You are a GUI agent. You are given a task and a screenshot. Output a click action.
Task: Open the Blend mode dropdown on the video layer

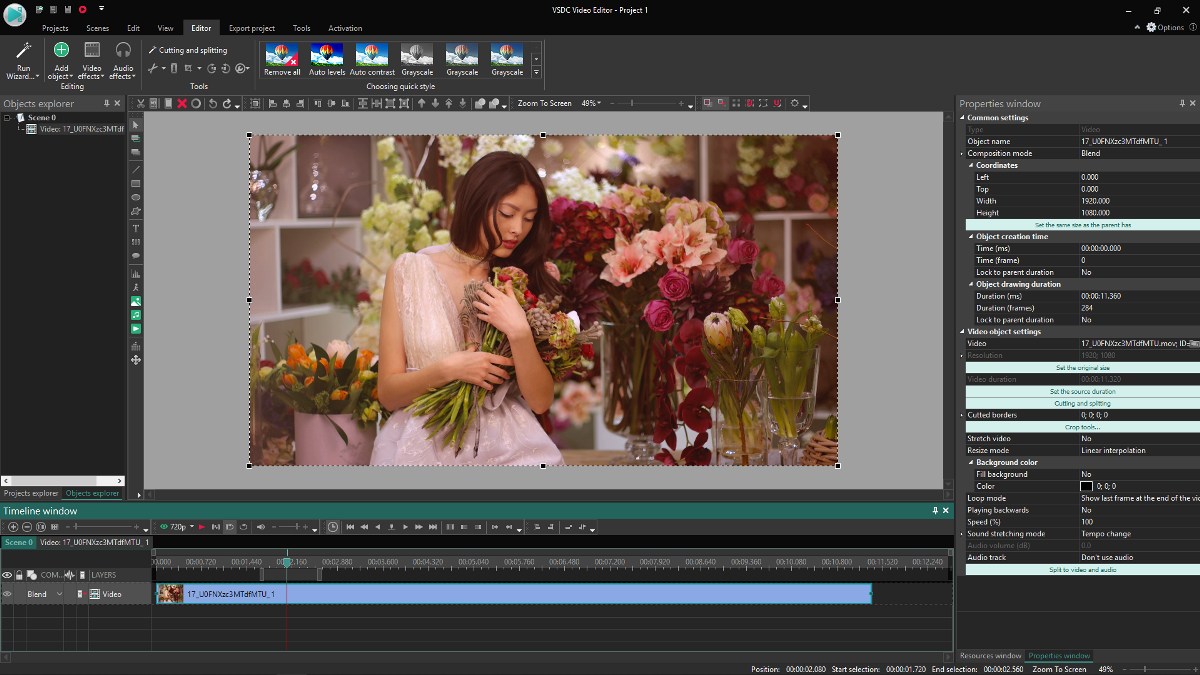pos(59,594)
